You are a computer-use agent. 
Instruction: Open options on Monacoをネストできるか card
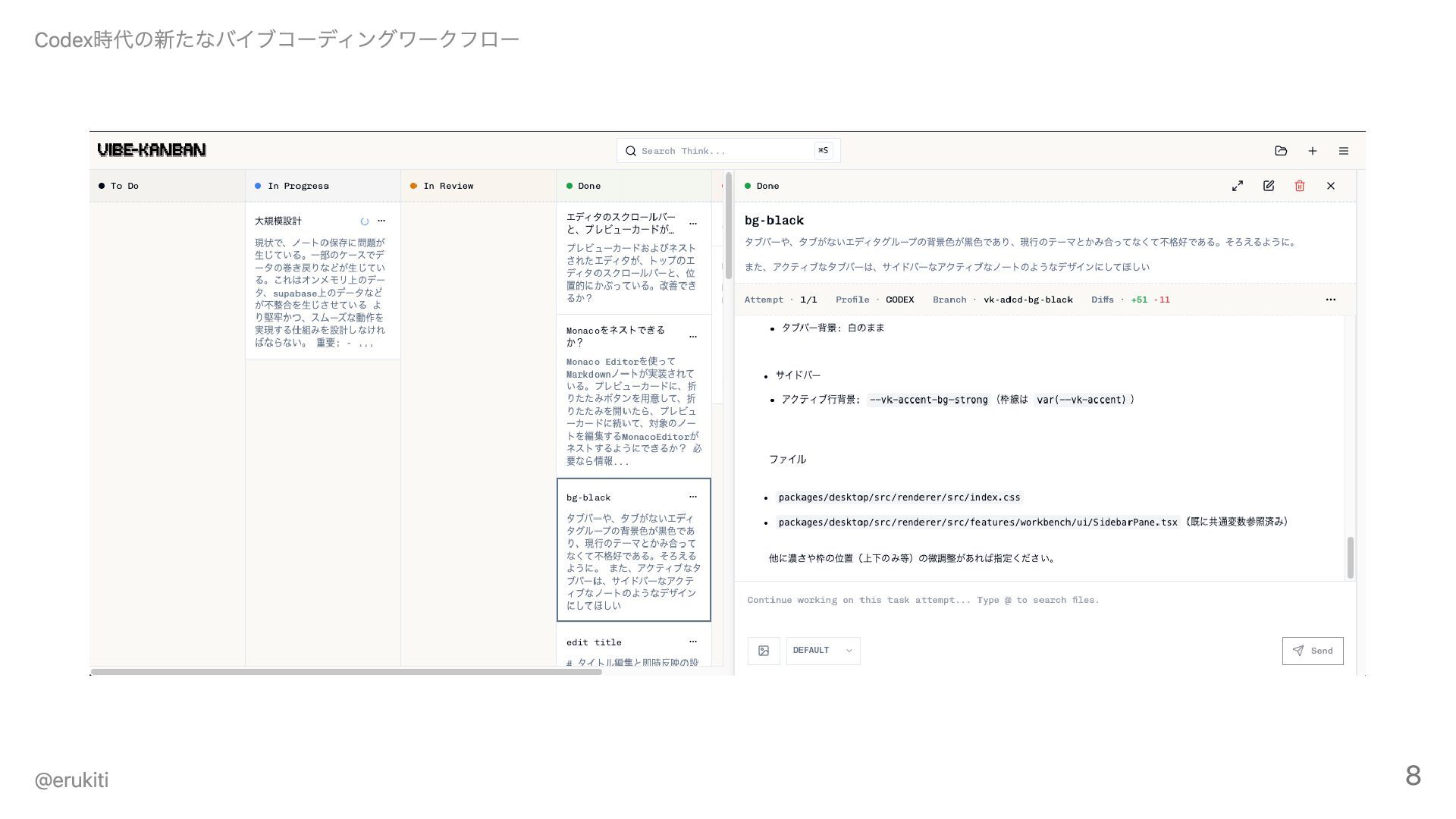pyautogui.click(x=693, y=336)
